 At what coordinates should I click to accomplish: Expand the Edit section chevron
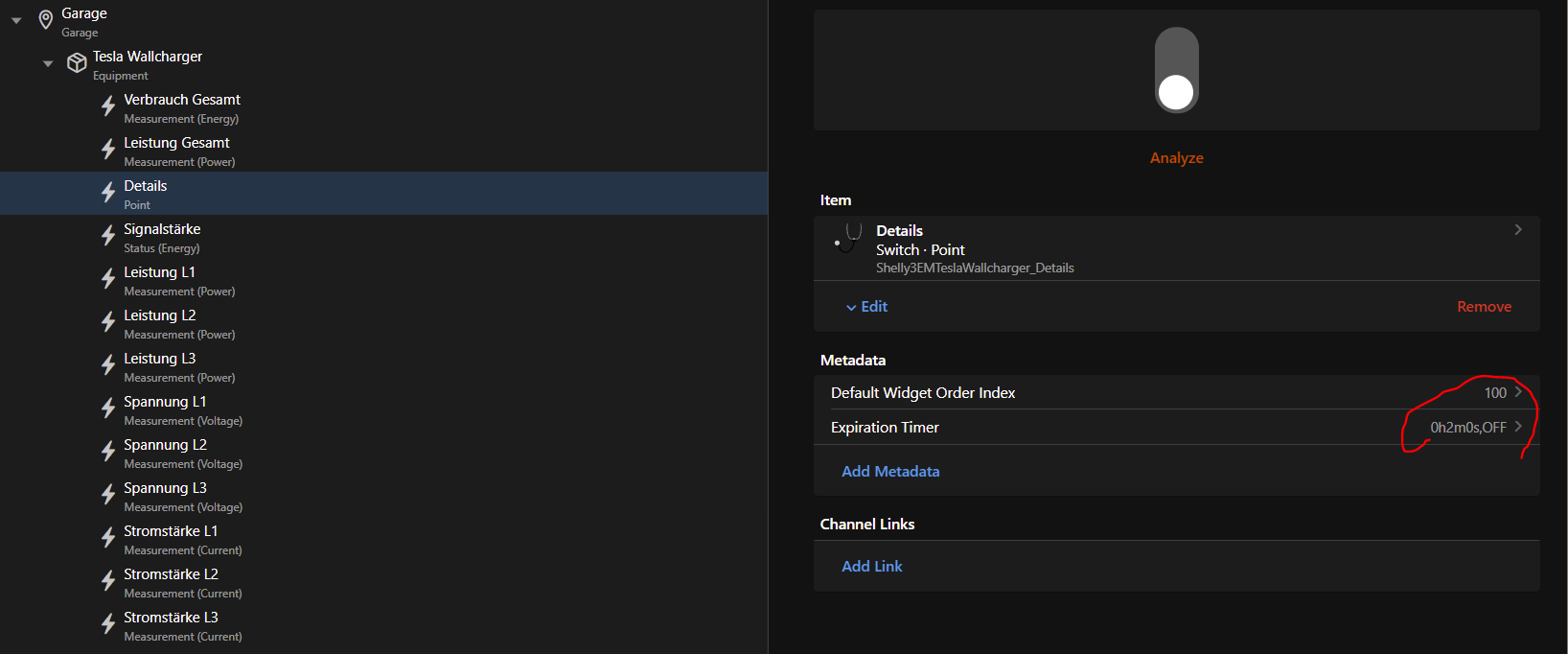point(851,307)
